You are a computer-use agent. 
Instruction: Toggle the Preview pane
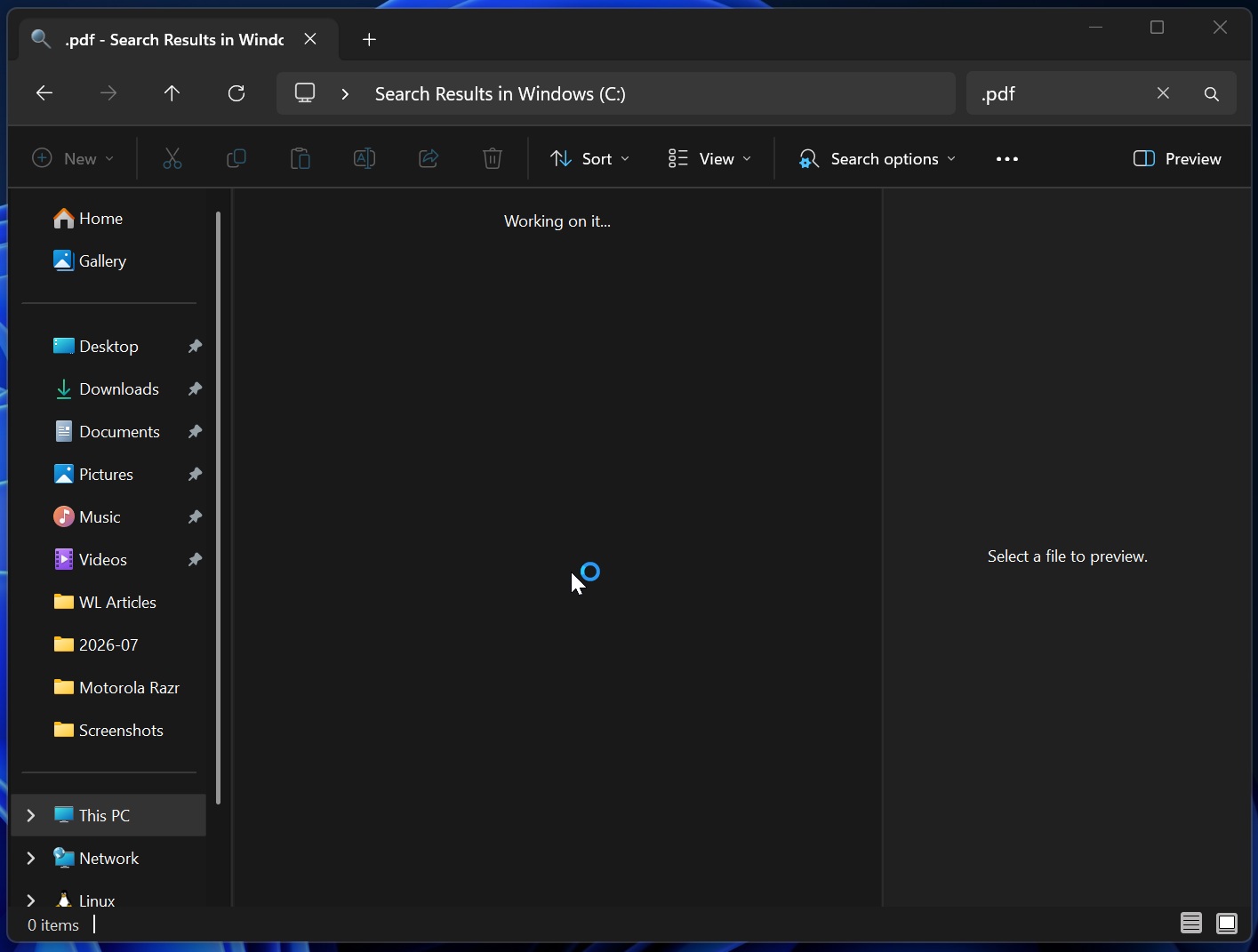1177,159
